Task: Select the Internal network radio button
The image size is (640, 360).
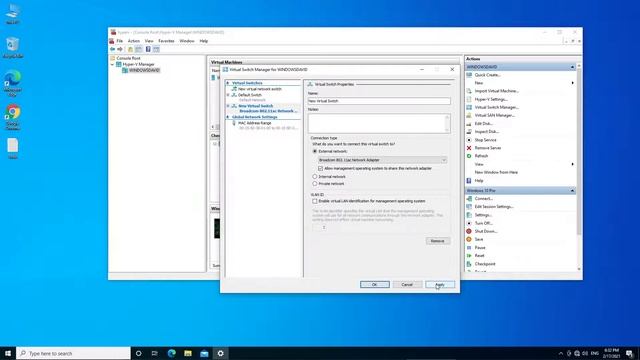Action: click(x=315, y=177)
